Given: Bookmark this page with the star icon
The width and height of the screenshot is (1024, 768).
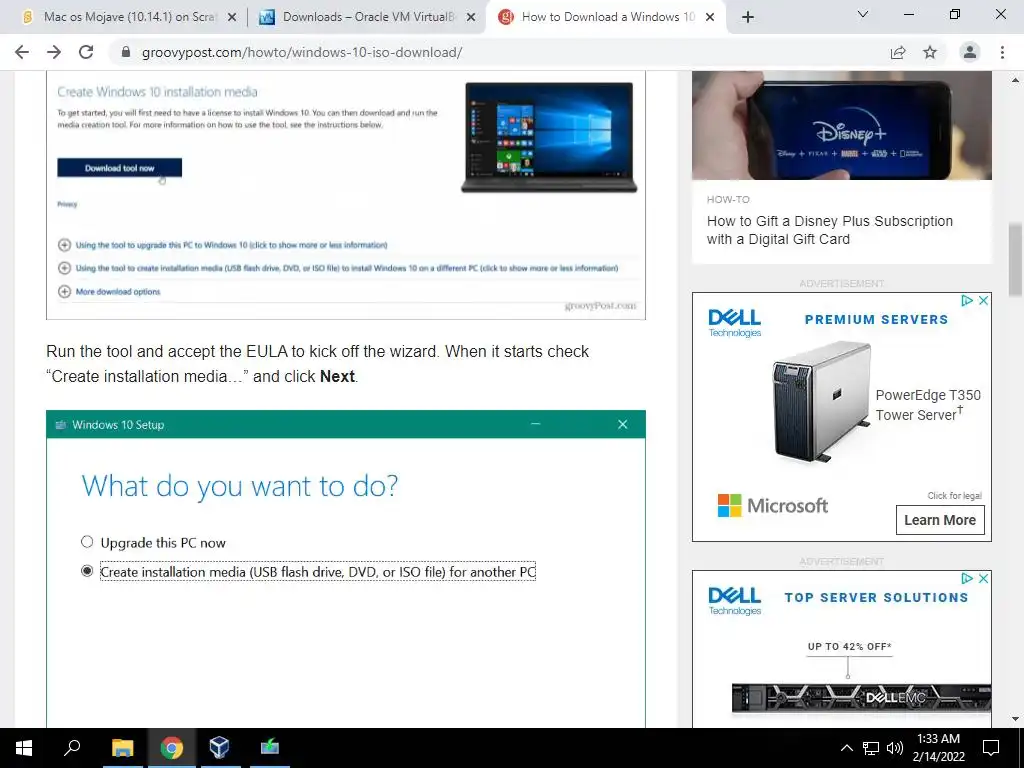Looking at the screenshot, I should pos(930,52).
